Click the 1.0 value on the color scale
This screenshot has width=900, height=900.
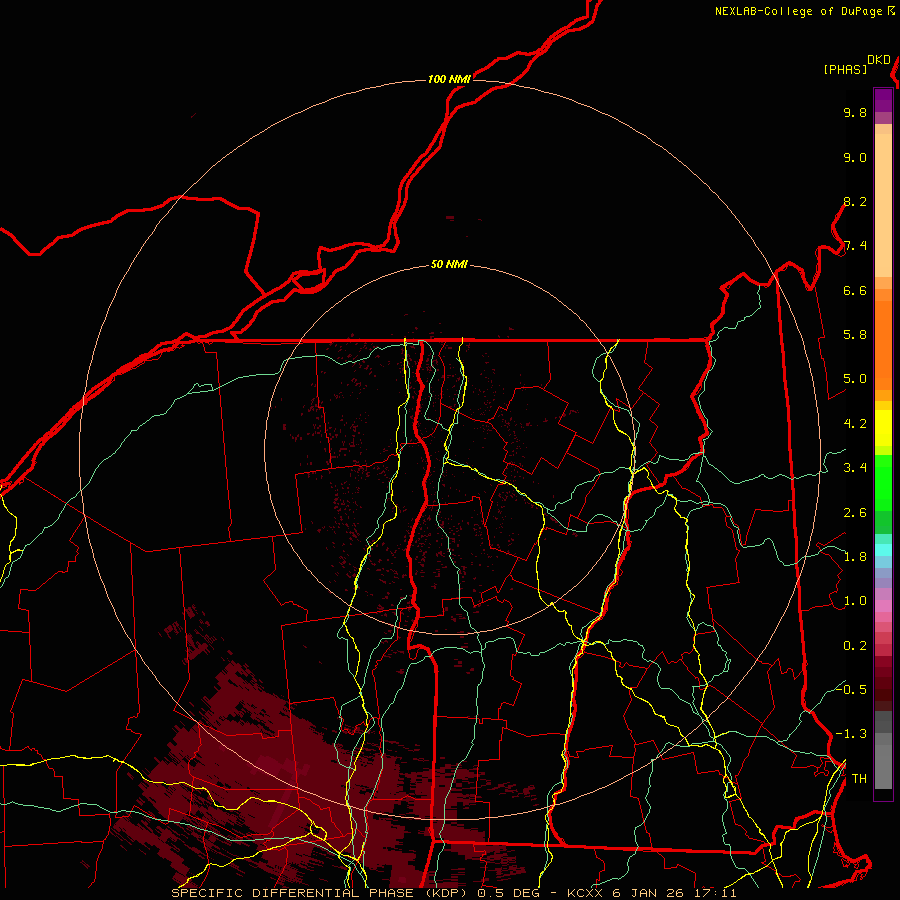point(855,601)
